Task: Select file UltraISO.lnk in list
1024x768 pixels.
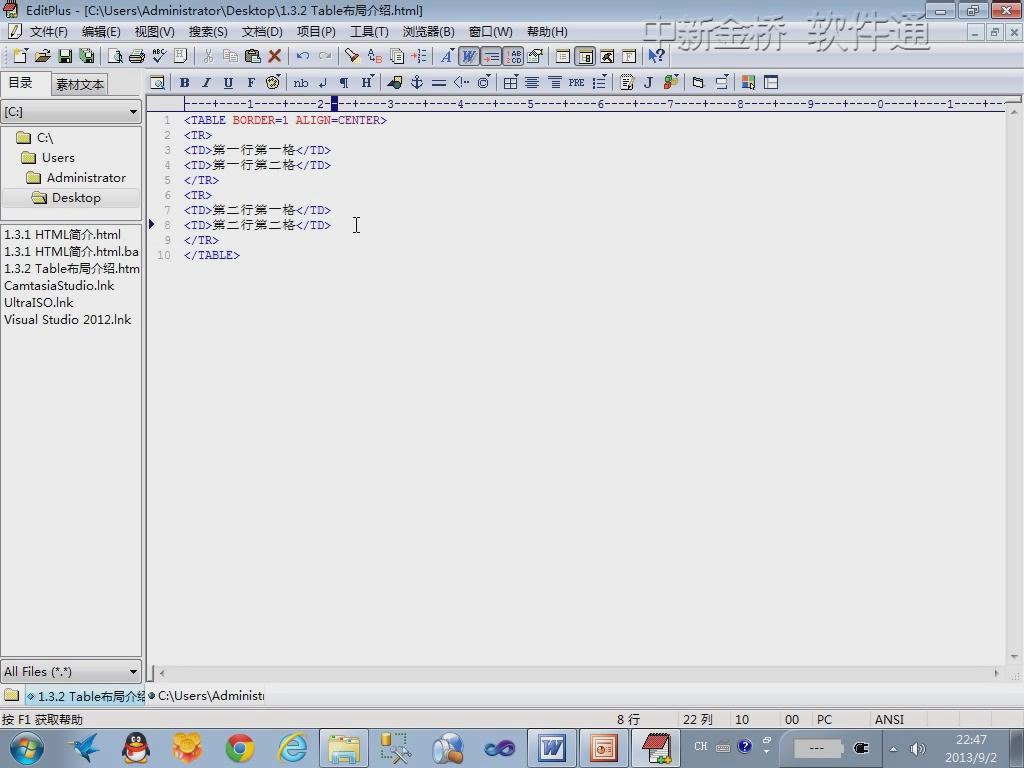Action: click(x=39, y=302)
